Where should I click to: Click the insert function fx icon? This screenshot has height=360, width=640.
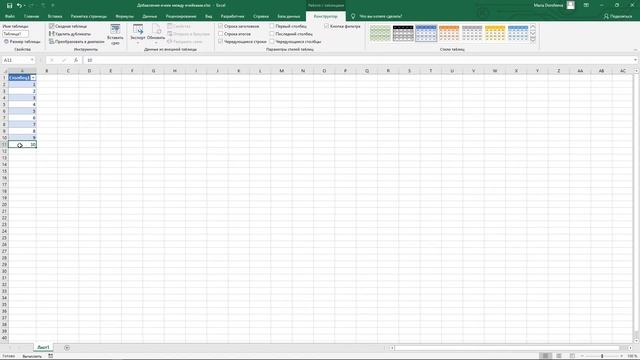[76, 60]
